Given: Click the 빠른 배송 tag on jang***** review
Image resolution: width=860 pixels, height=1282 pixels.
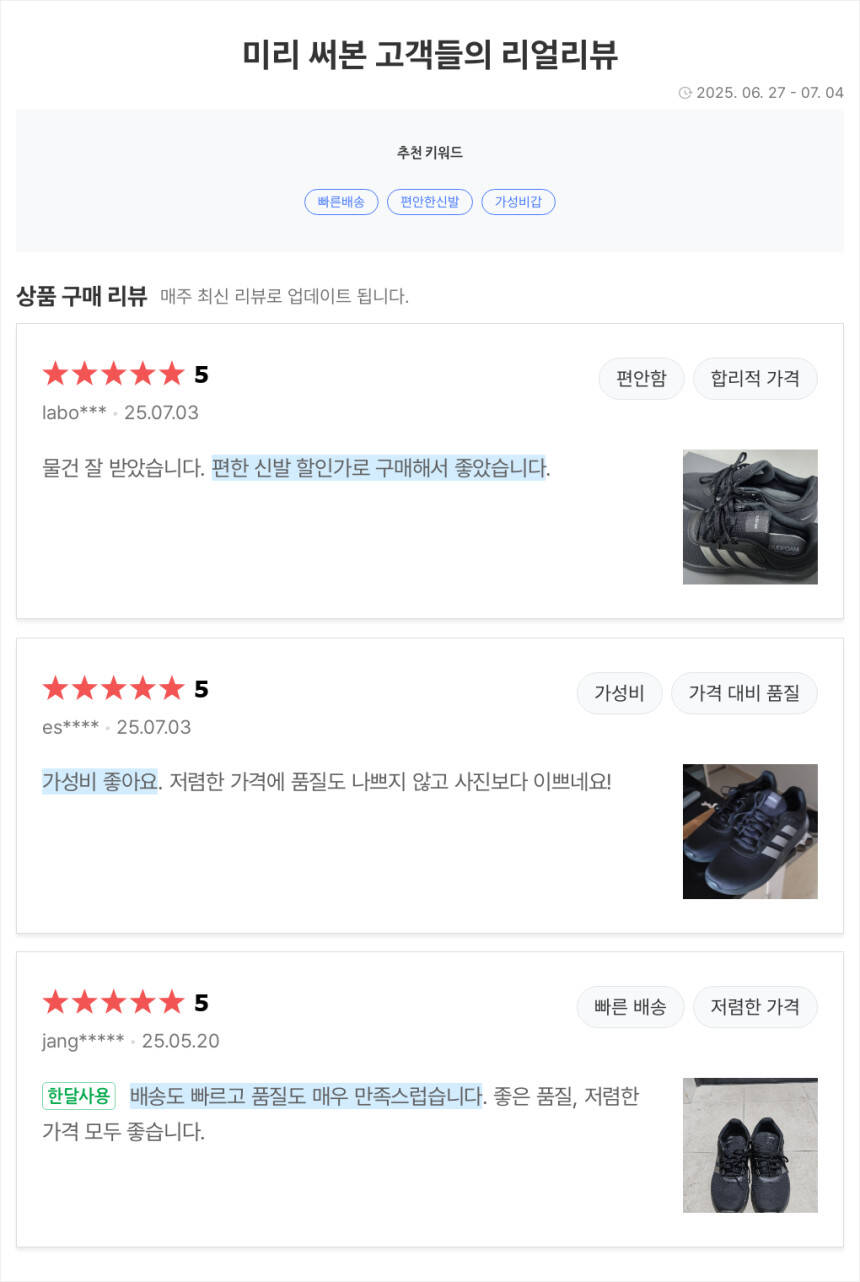Looking at the screenshot, I should [630, 1007].
